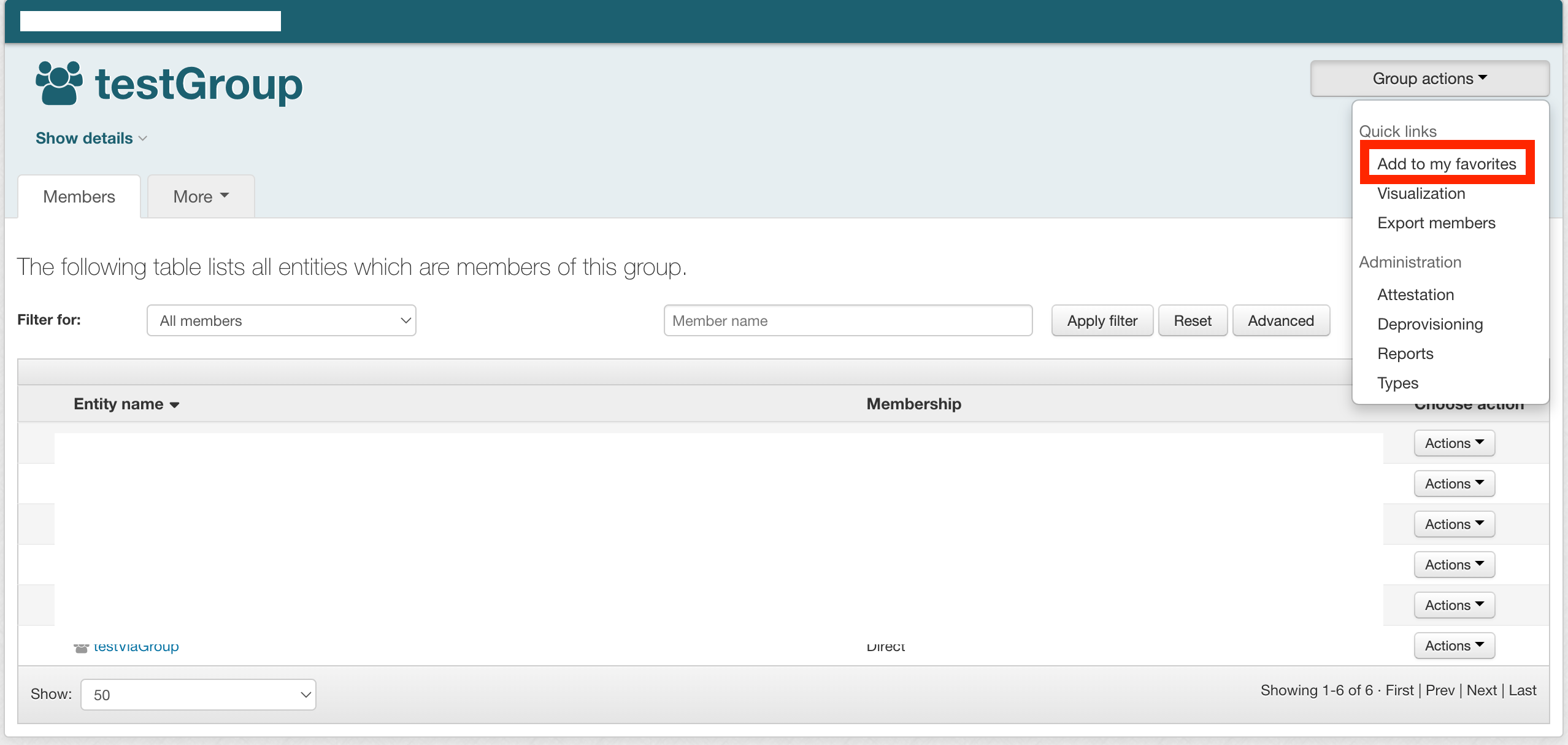
Task: Click the Advanced filter button
Action: pyautogui.click(x=1281, y=321)
